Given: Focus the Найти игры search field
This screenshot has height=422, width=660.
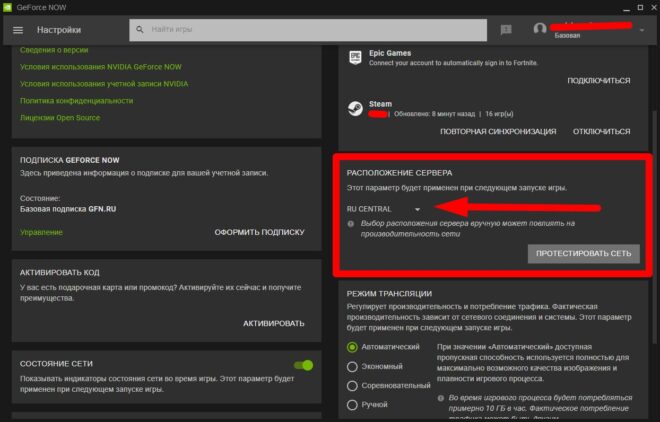Looking at the screenshot, I should pyautogui.click(x=308, y=30).
